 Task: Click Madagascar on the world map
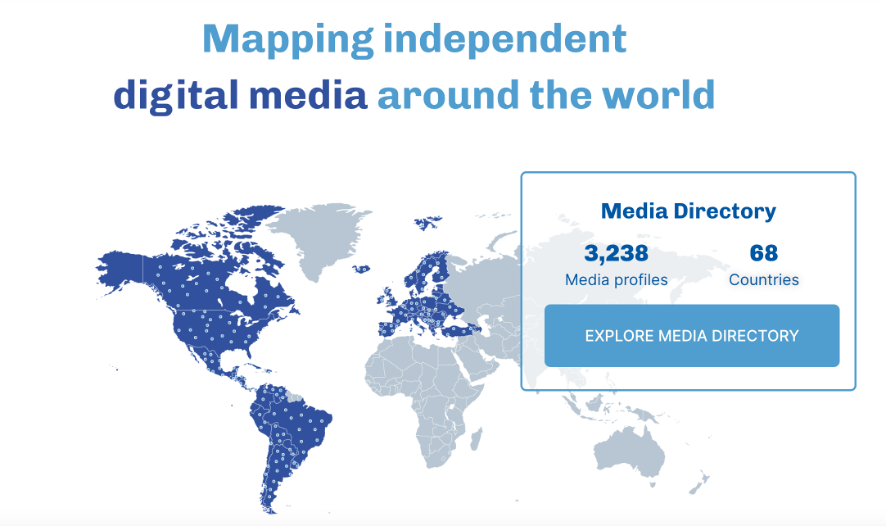[476, 438]
